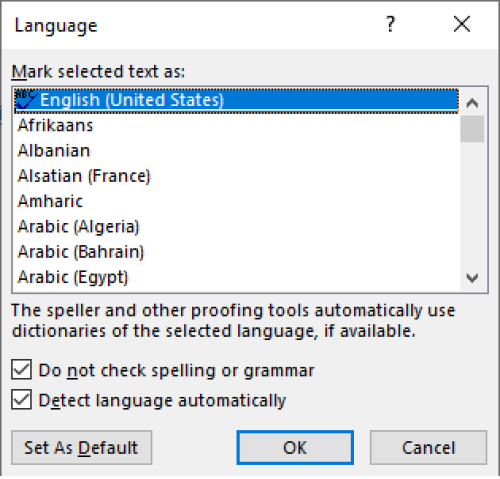The height and width of the screenshot is (479, 500).
Task: Confirm with the OK button
Action: click(295, 448)
